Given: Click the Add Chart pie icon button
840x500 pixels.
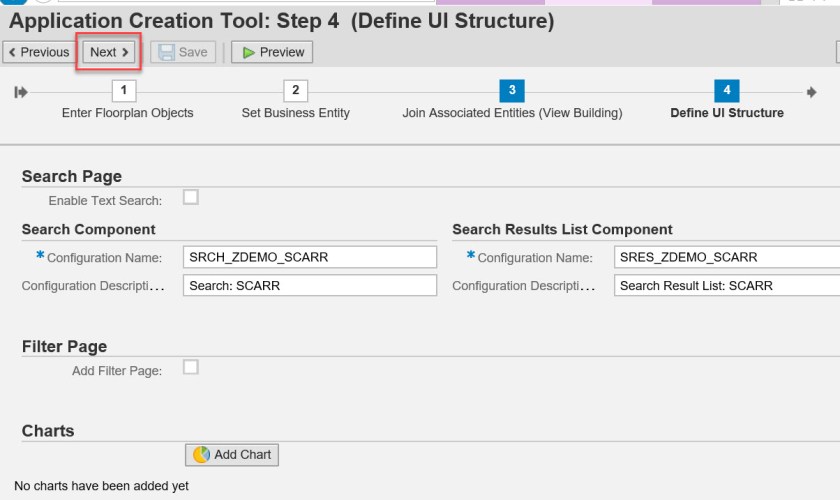Looking at the screenshot, I should click(232, 455).
